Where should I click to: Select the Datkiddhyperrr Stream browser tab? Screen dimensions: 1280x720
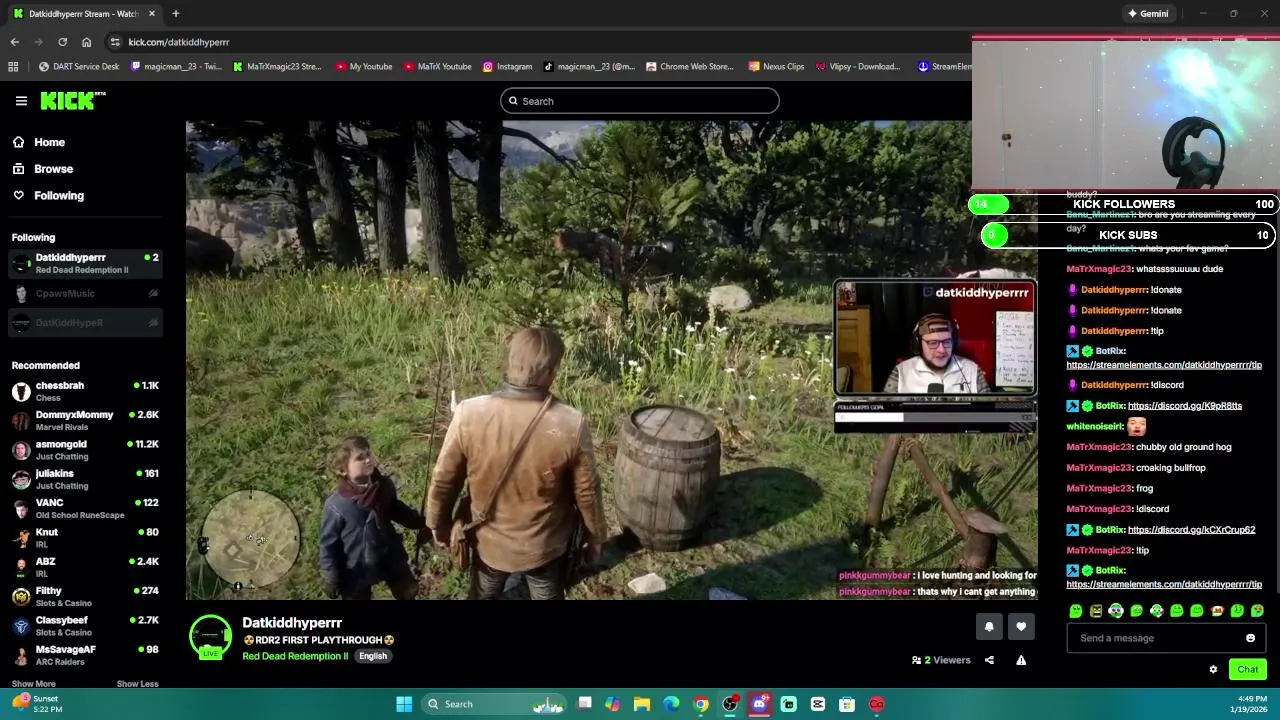click(x=83, y=14)
